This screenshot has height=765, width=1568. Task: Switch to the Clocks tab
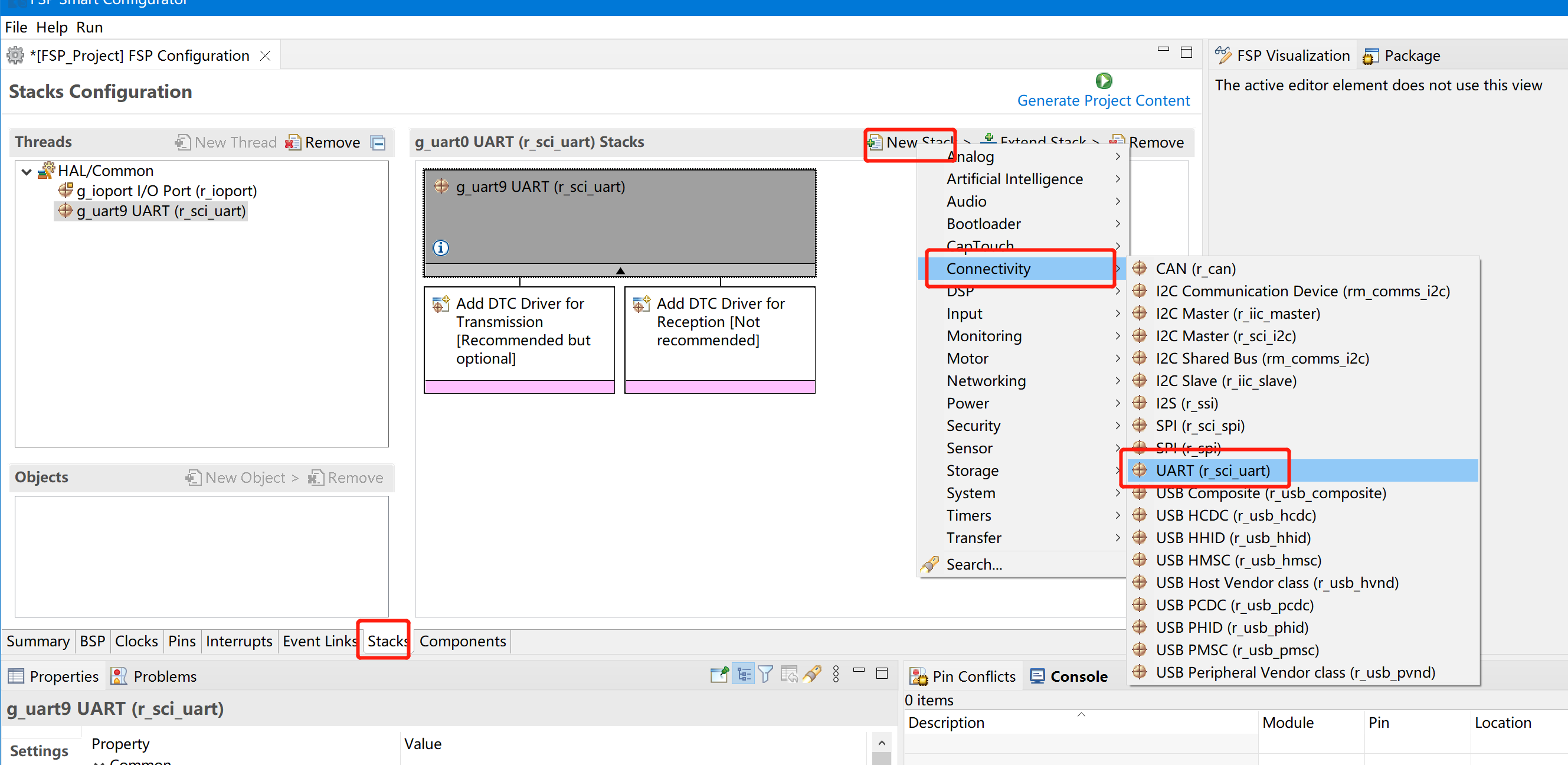(136, 642)
